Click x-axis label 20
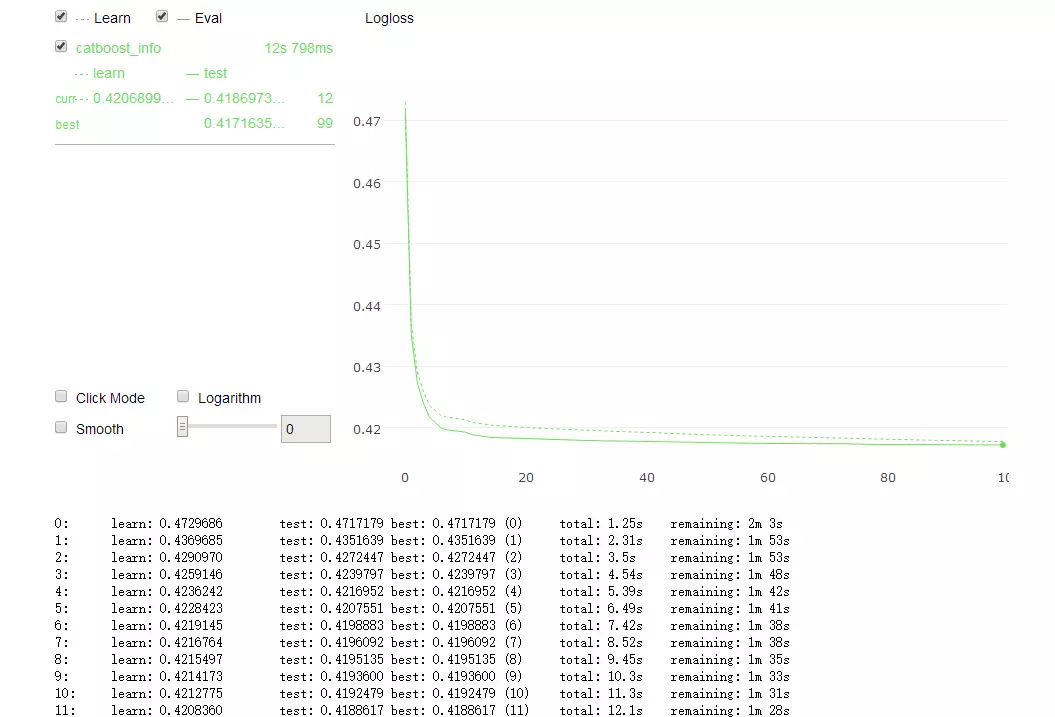The height and width of the screenshot is (717, 1055). coord(526,478)
